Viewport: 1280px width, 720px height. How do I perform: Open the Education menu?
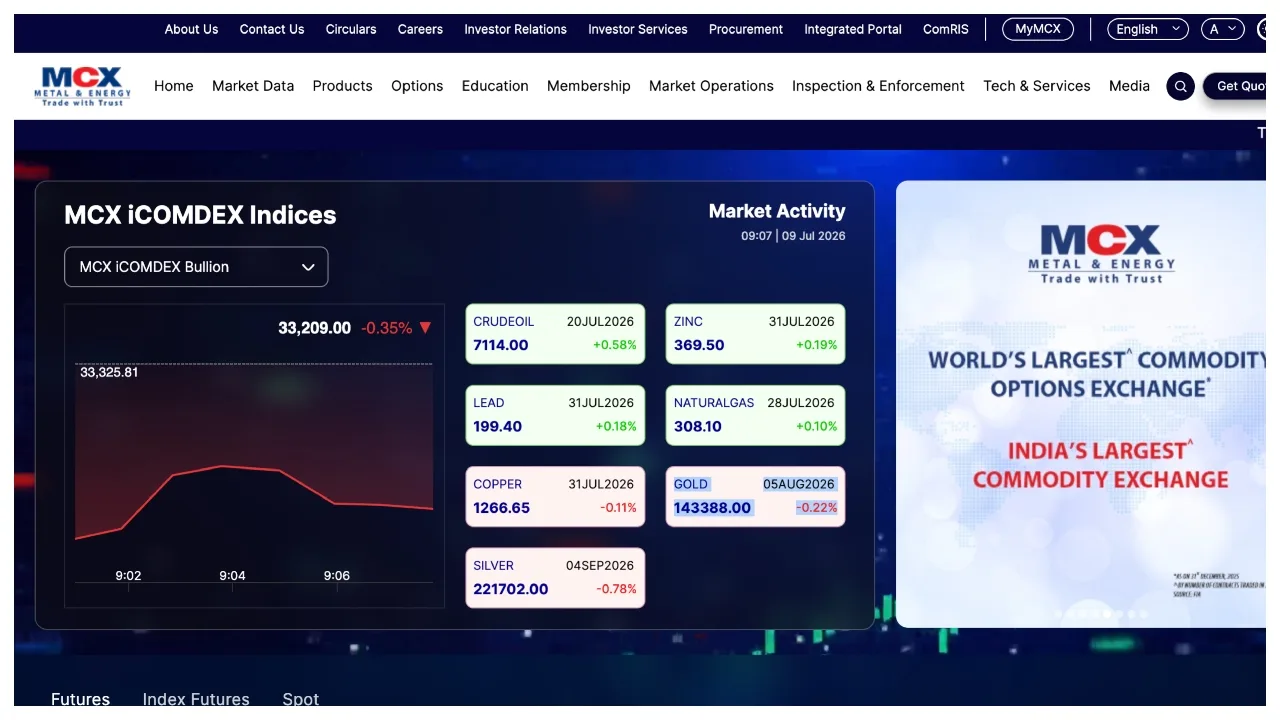[495, 86]
